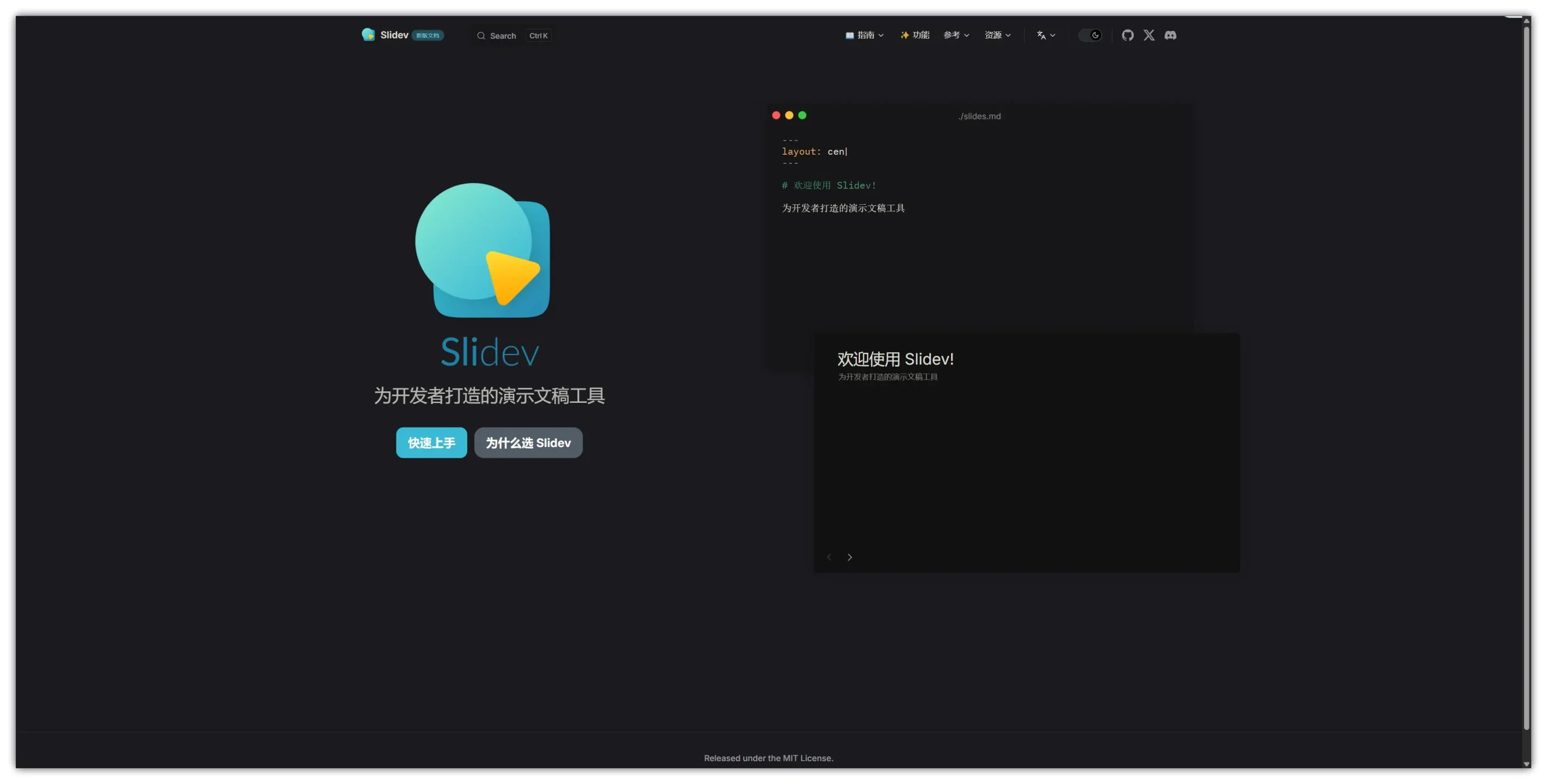The image size is (1547, 784).
Task: Click the editor body line 为开发者打造的演示文稿工具
Action: 843,208
